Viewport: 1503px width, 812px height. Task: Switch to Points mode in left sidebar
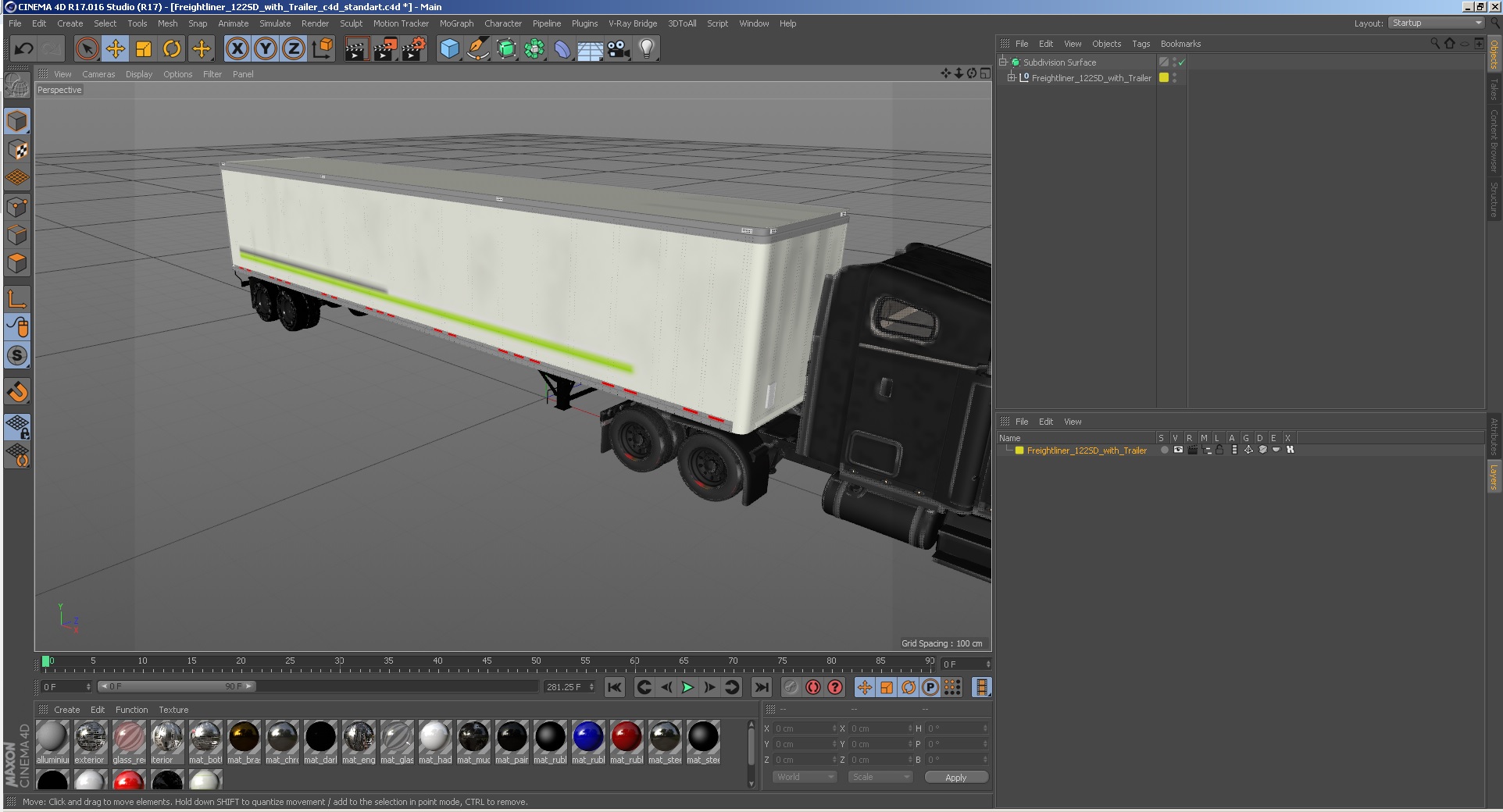pos(17,207)
